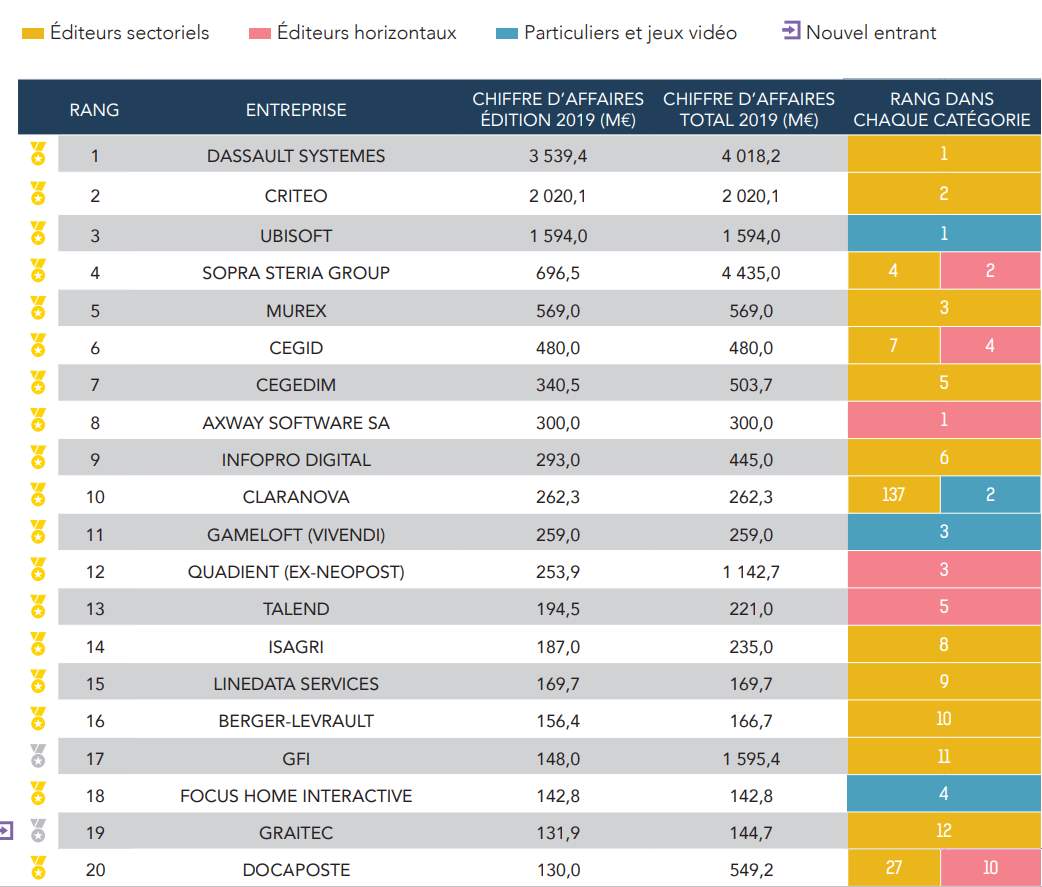Select the medal icon on the Ubisoft row
The image size is (1042, 887).
click(39, 233)
